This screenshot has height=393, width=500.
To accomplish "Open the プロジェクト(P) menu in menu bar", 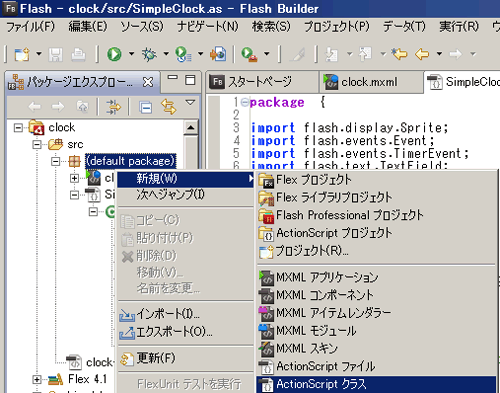I will [x=337, y=27].
